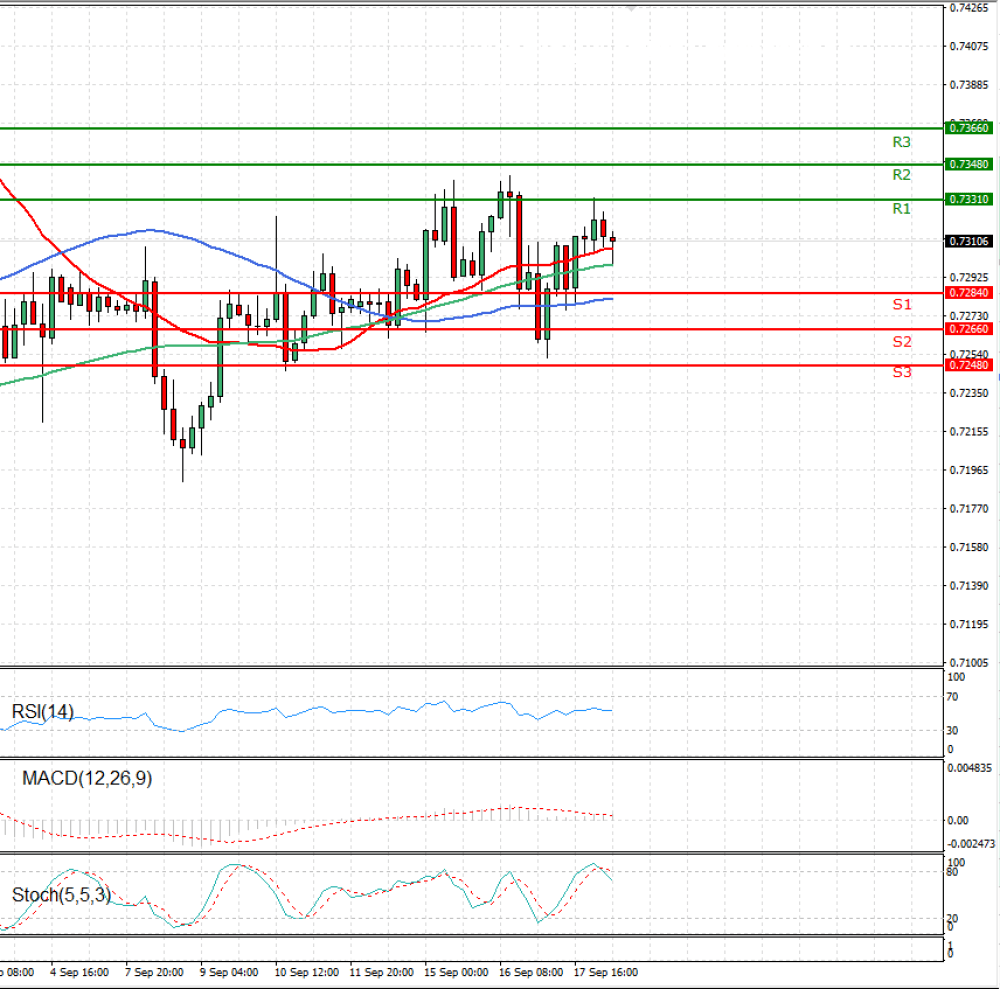Viewport: 1000px width, 989px height.
Task: Click the Stoch(5,5,3) indicator label
Action: coord(61,895)
